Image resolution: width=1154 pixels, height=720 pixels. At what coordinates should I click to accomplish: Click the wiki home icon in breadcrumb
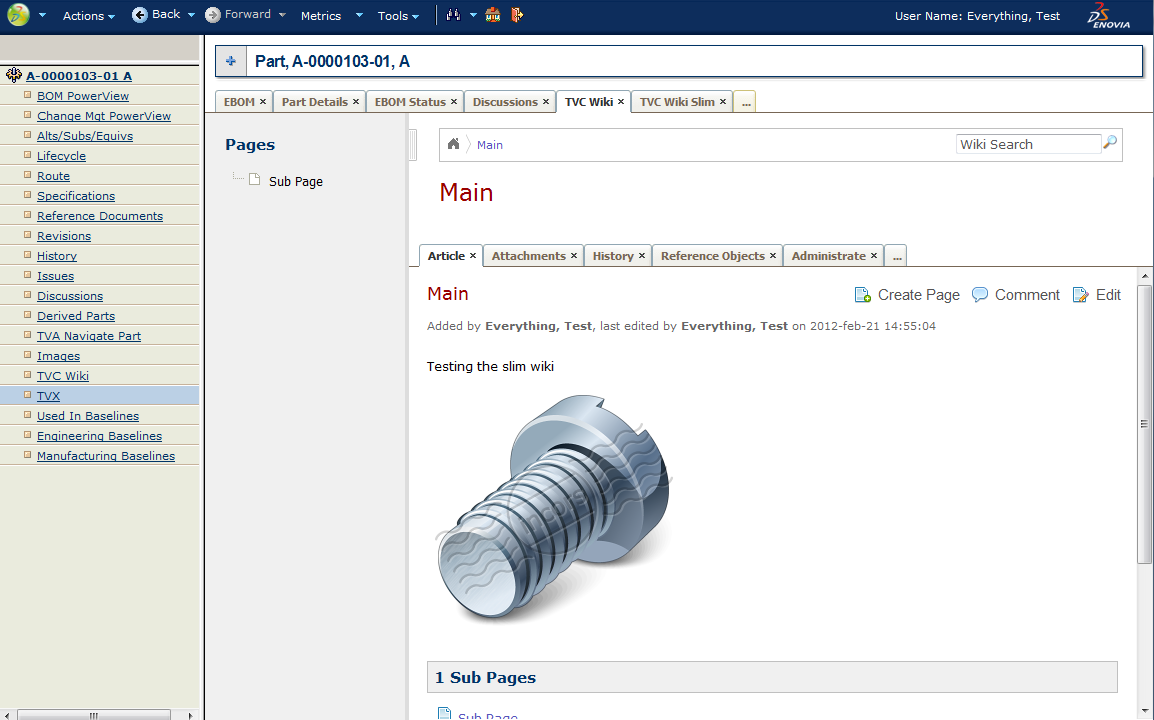point(453,144)
